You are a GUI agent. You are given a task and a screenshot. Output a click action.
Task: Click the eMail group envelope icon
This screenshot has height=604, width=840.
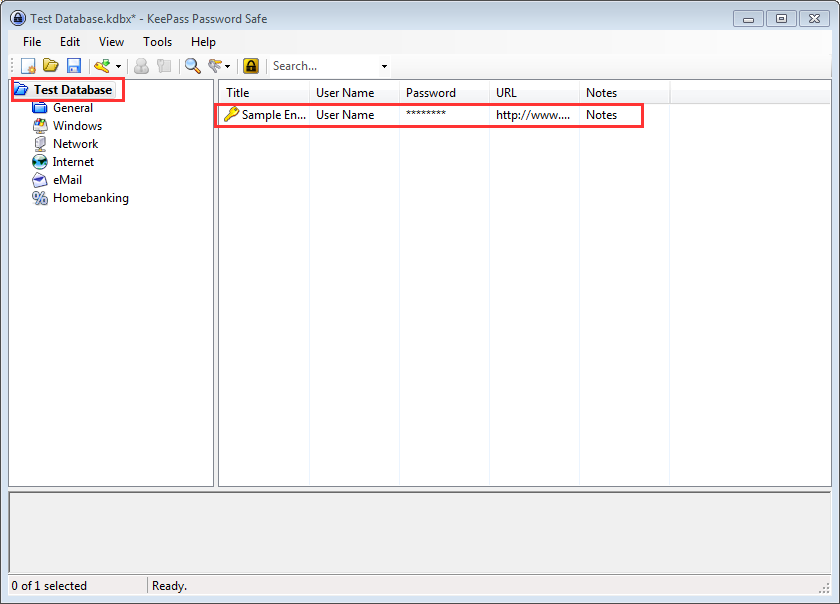(x=40, y=180)
